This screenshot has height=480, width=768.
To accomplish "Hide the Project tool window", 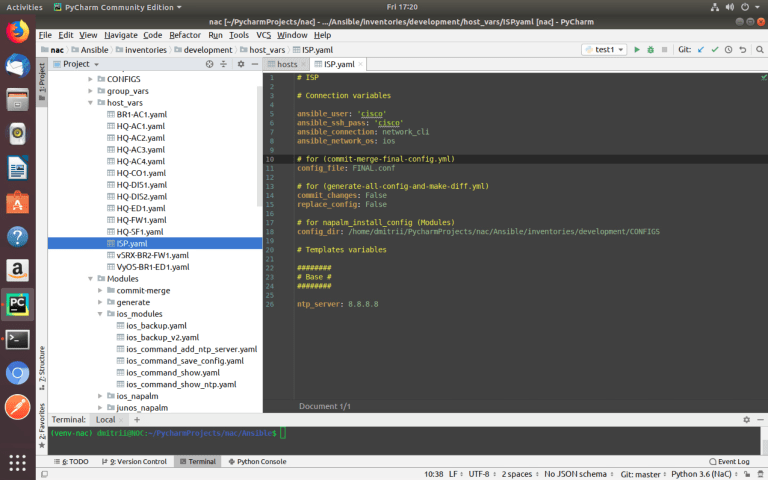I will click(255, 64).
